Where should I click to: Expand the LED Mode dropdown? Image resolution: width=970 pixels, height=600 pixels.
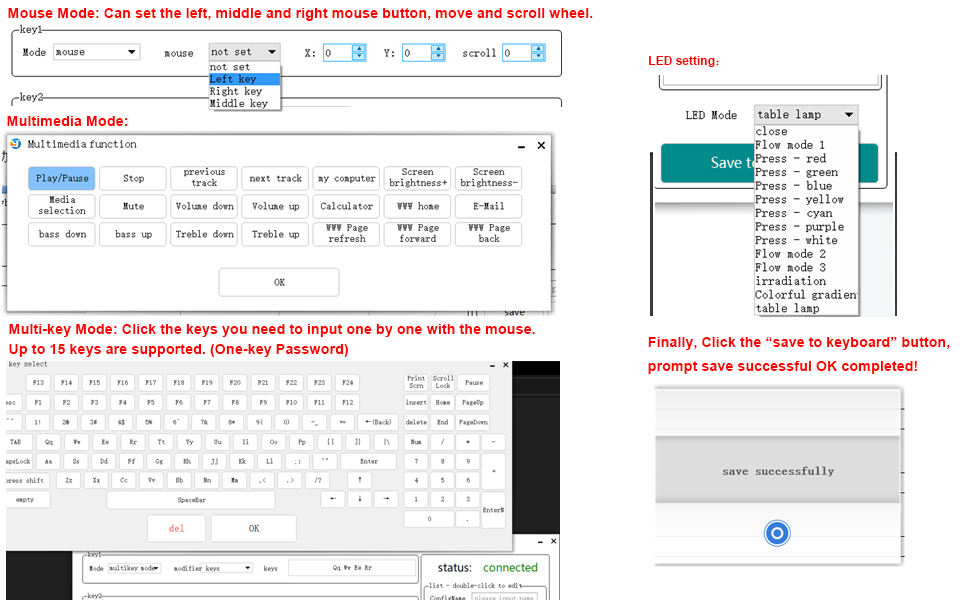(x=806, y=115)
